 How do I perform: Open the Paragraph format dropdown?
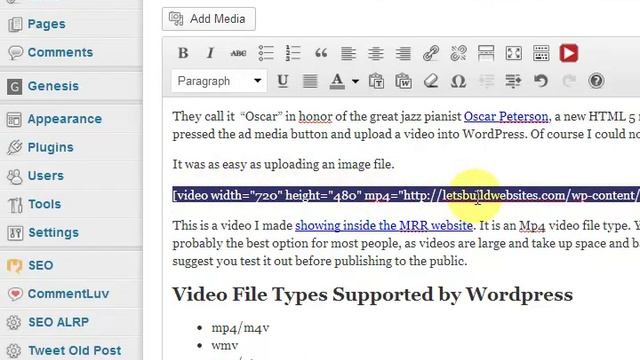point(219,81)
